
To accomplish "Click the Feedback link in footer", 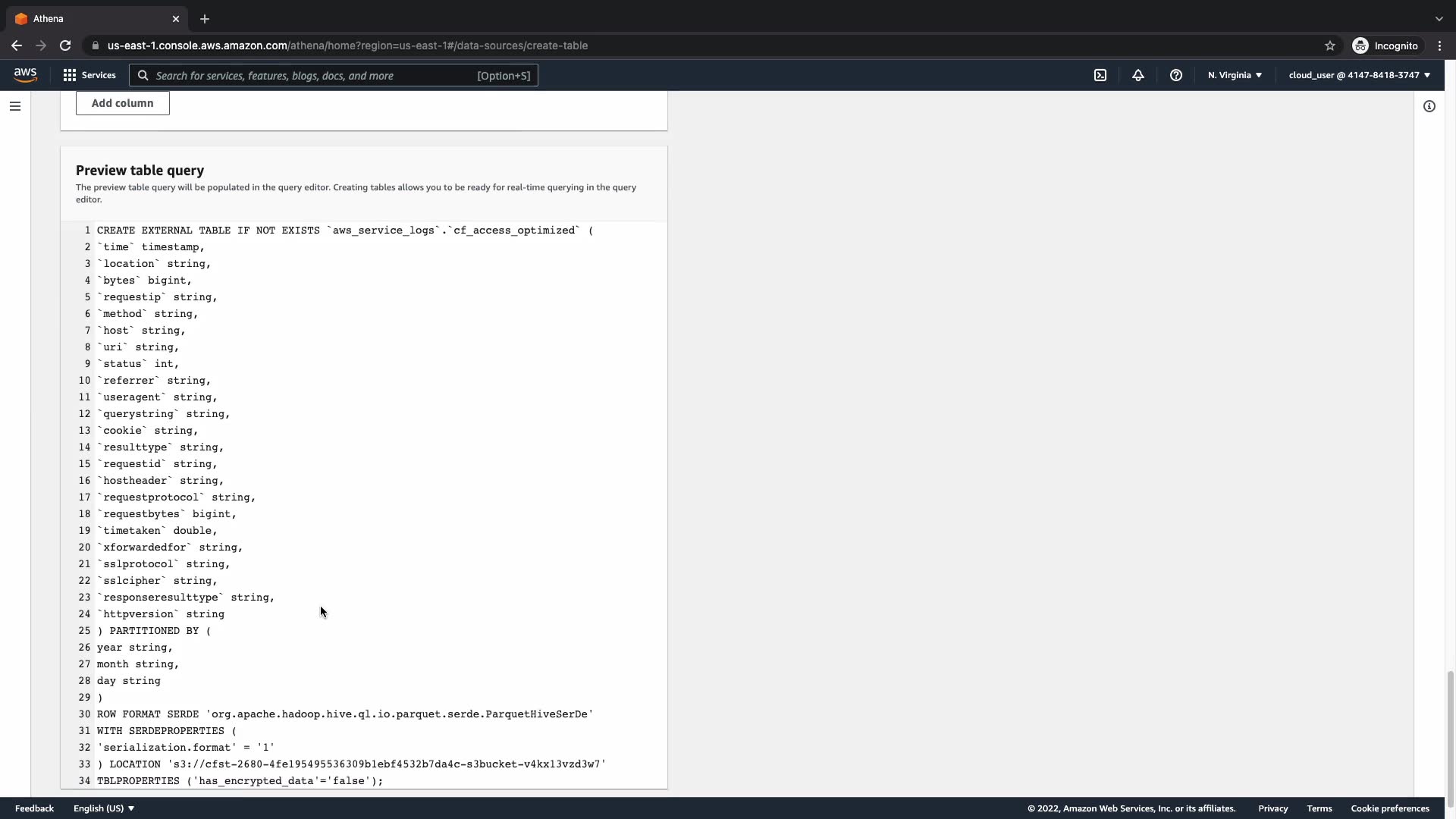I will tap(34, 808).
